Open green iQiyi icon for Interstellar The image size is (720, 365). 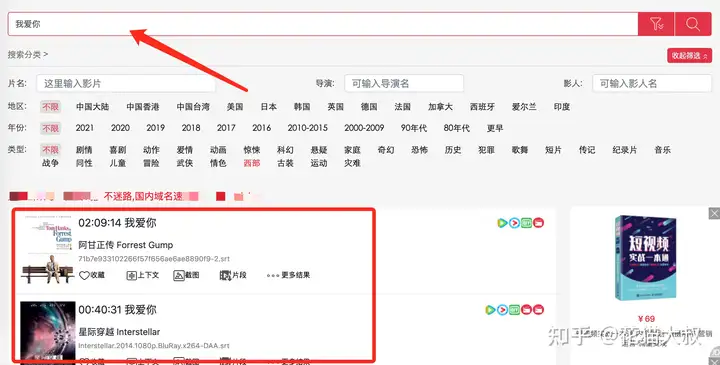514,310
